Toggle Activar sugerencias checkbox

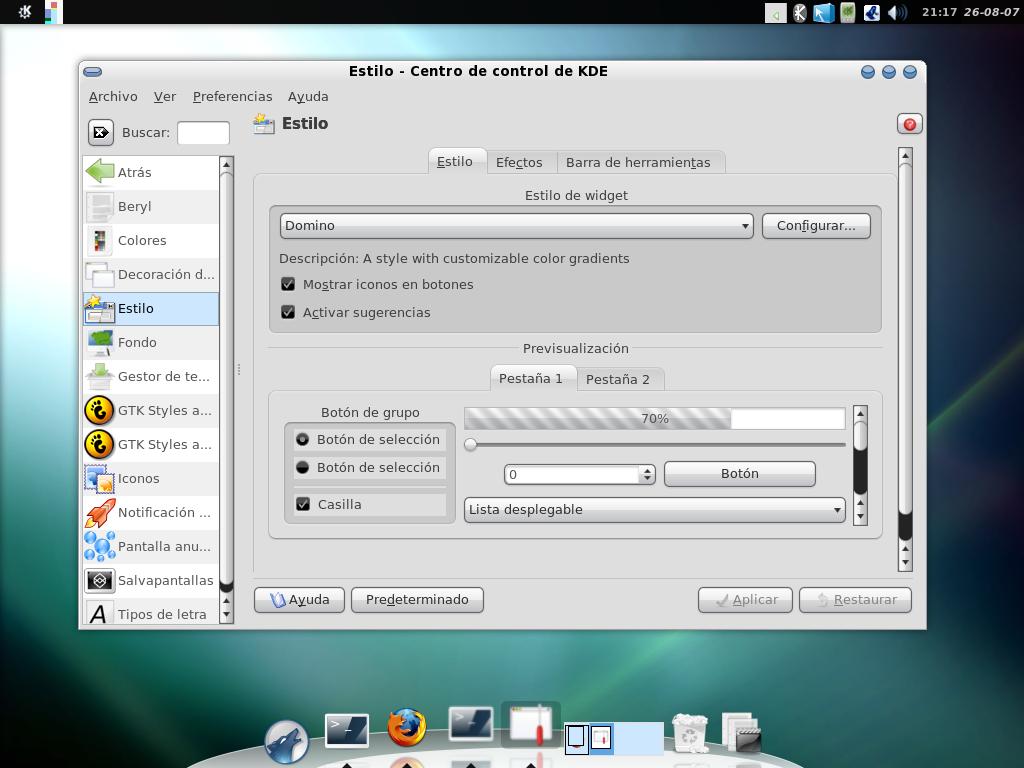[288, 312]
